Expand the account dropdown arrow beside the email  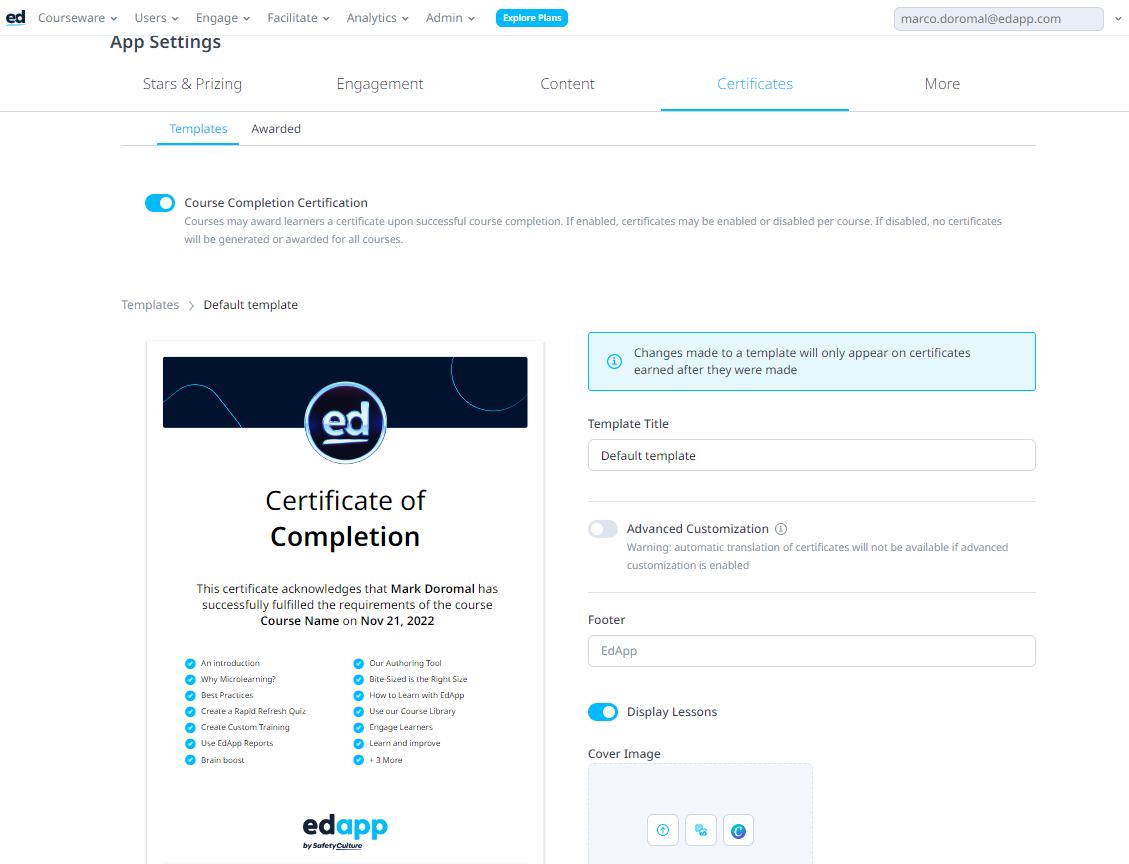[x=1118, y=19]
